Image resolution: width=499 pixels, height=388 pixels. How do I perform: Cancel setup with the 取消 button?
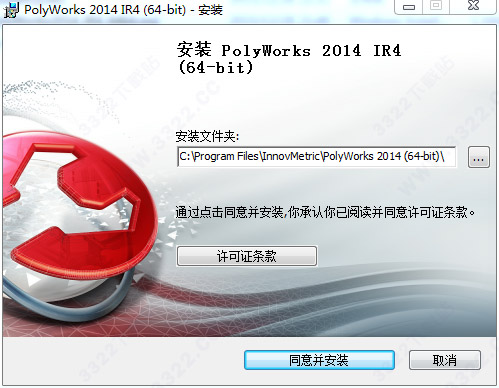click(x=445, y=360)
